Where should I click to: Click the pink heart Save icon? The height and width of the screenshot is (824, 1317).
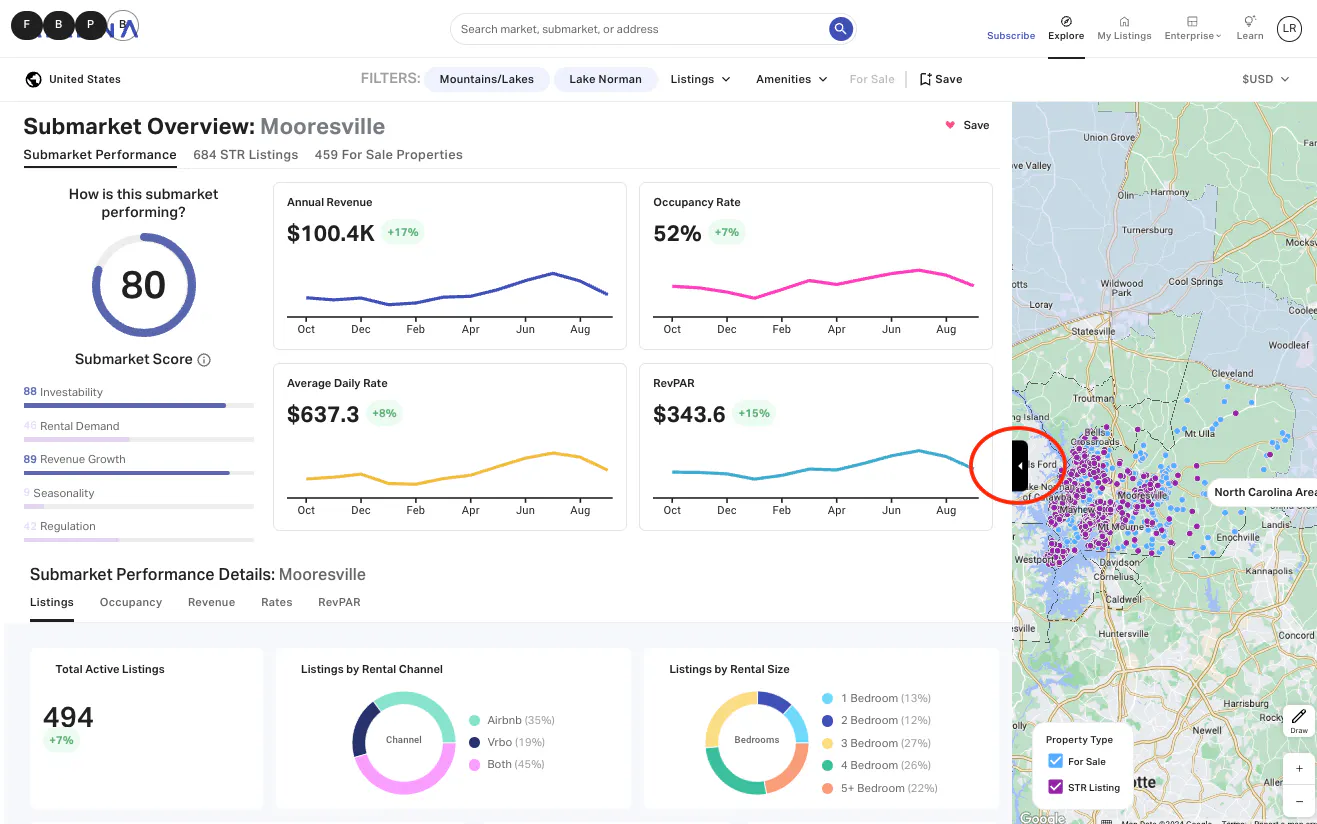pyautogui.click(x=950, y=125)
